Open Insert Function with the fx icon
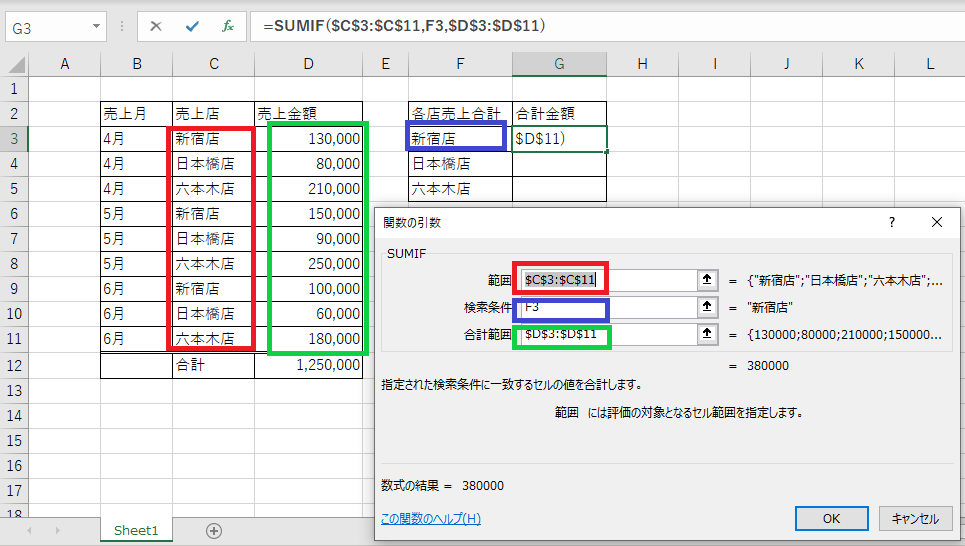This screenshot has width=965, height=546. (228, 26)
